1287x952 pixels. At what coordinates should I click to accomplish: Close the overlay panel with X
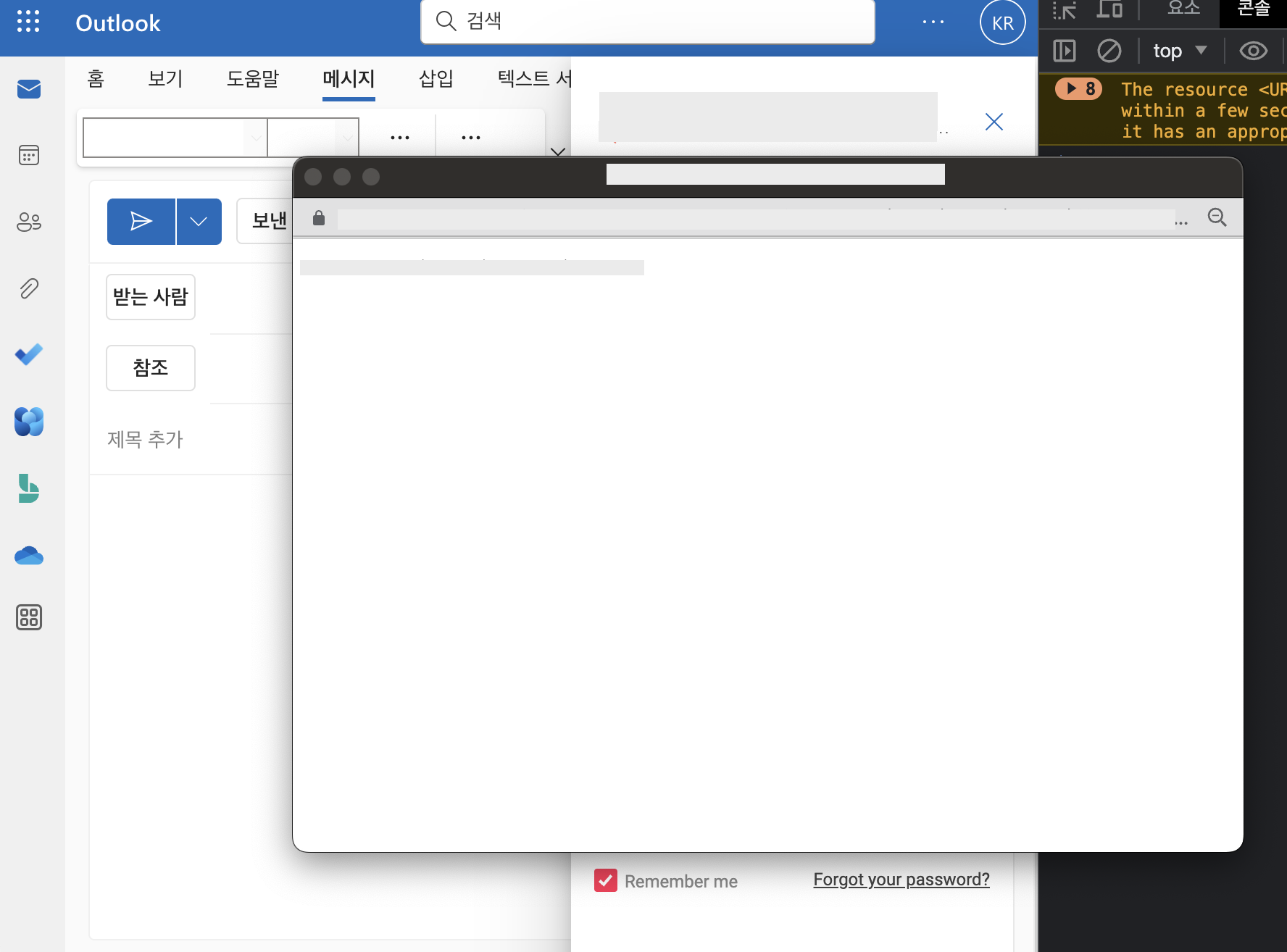(994, 122)
